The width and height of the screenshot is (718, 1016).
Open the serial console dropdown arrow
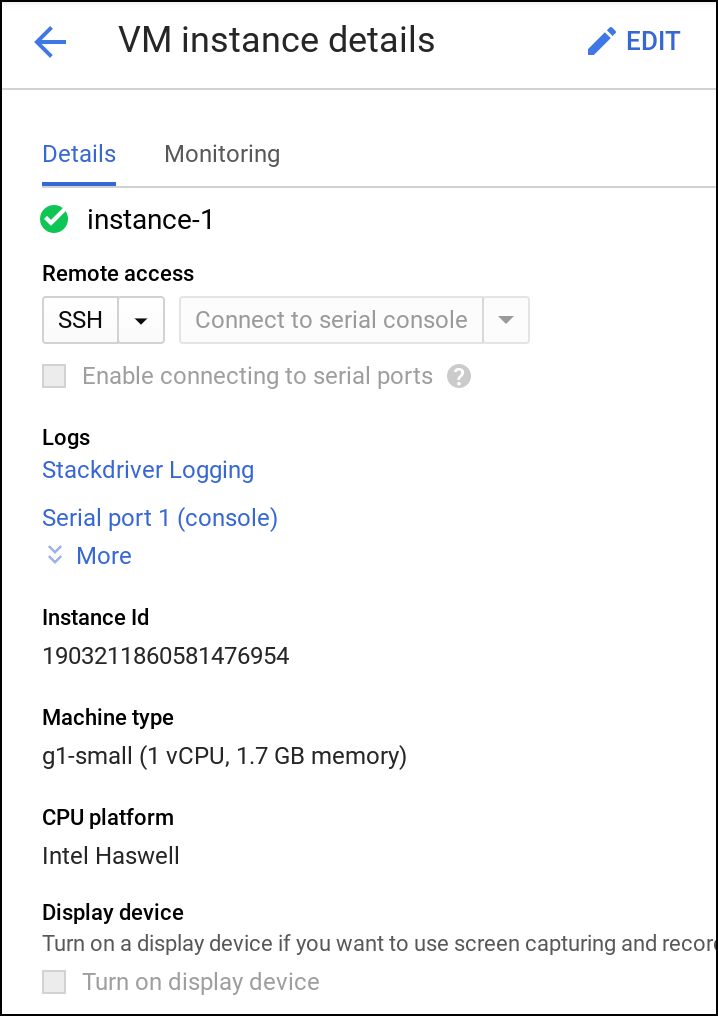pos(506,320)
